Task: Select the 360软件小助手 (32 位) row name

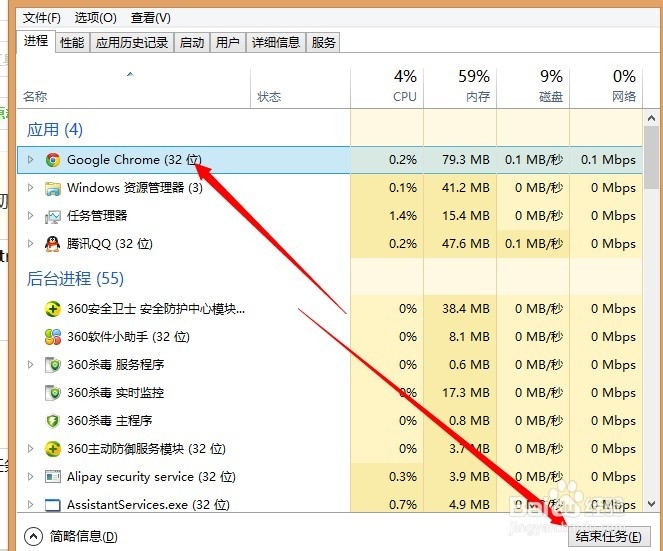Action: point(128,337)
